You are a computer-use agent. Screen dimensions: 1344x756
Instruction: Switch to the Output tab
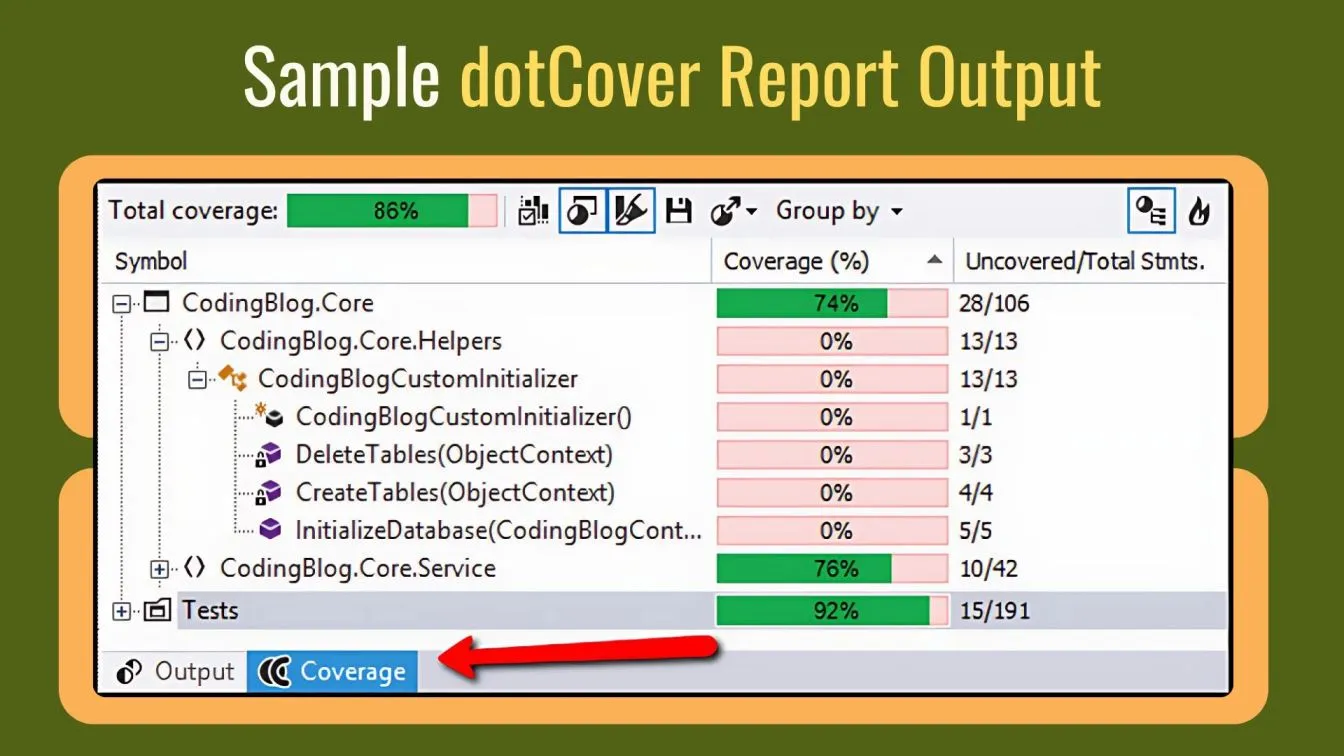tap(175, 672)
